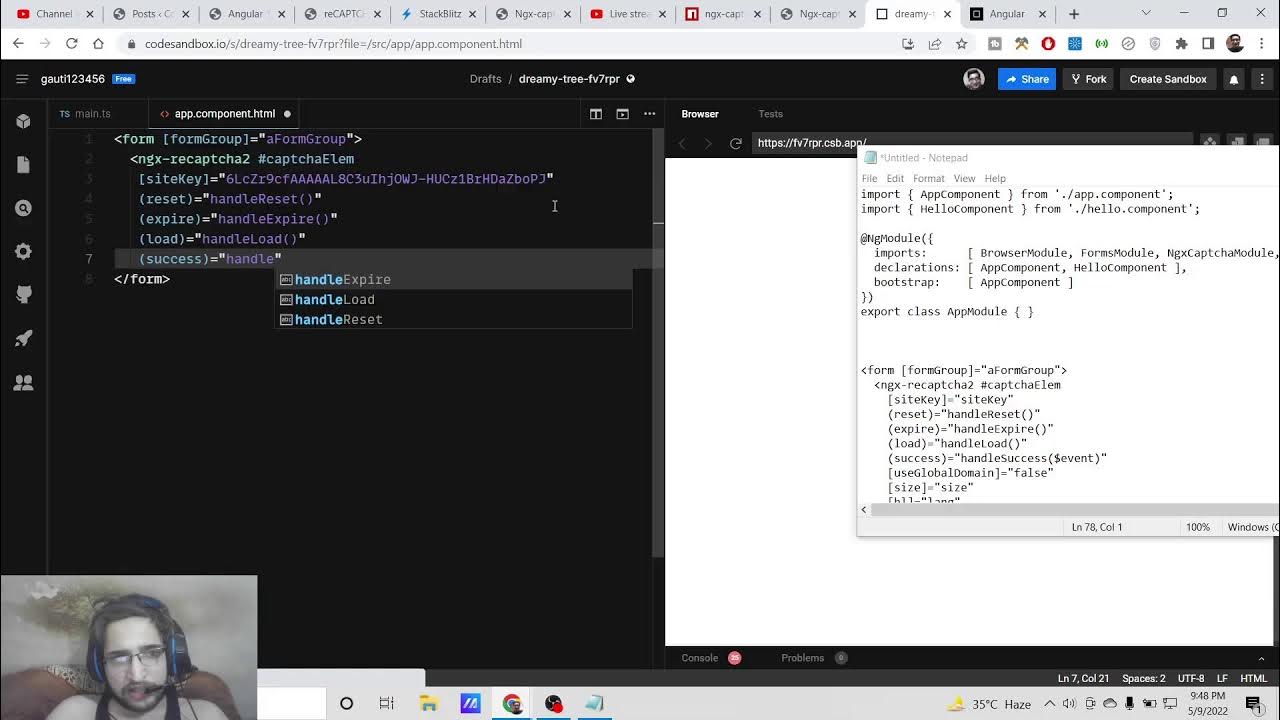This screenshot has width=1280, height=720.
Task: Click the Fork button
Action: click(x=1088, y=79)
